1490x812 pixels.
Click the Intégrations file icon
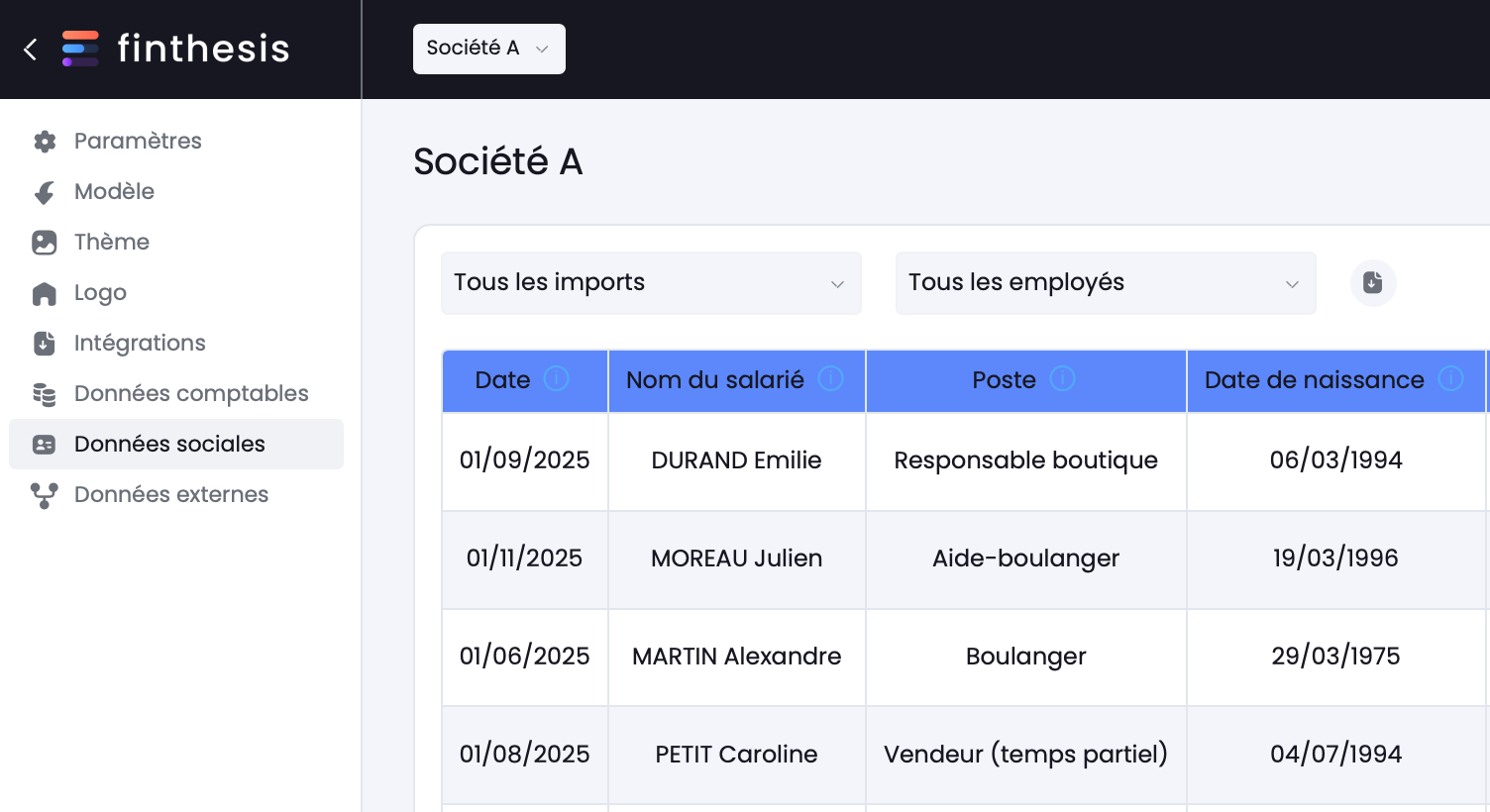[45, 344]
